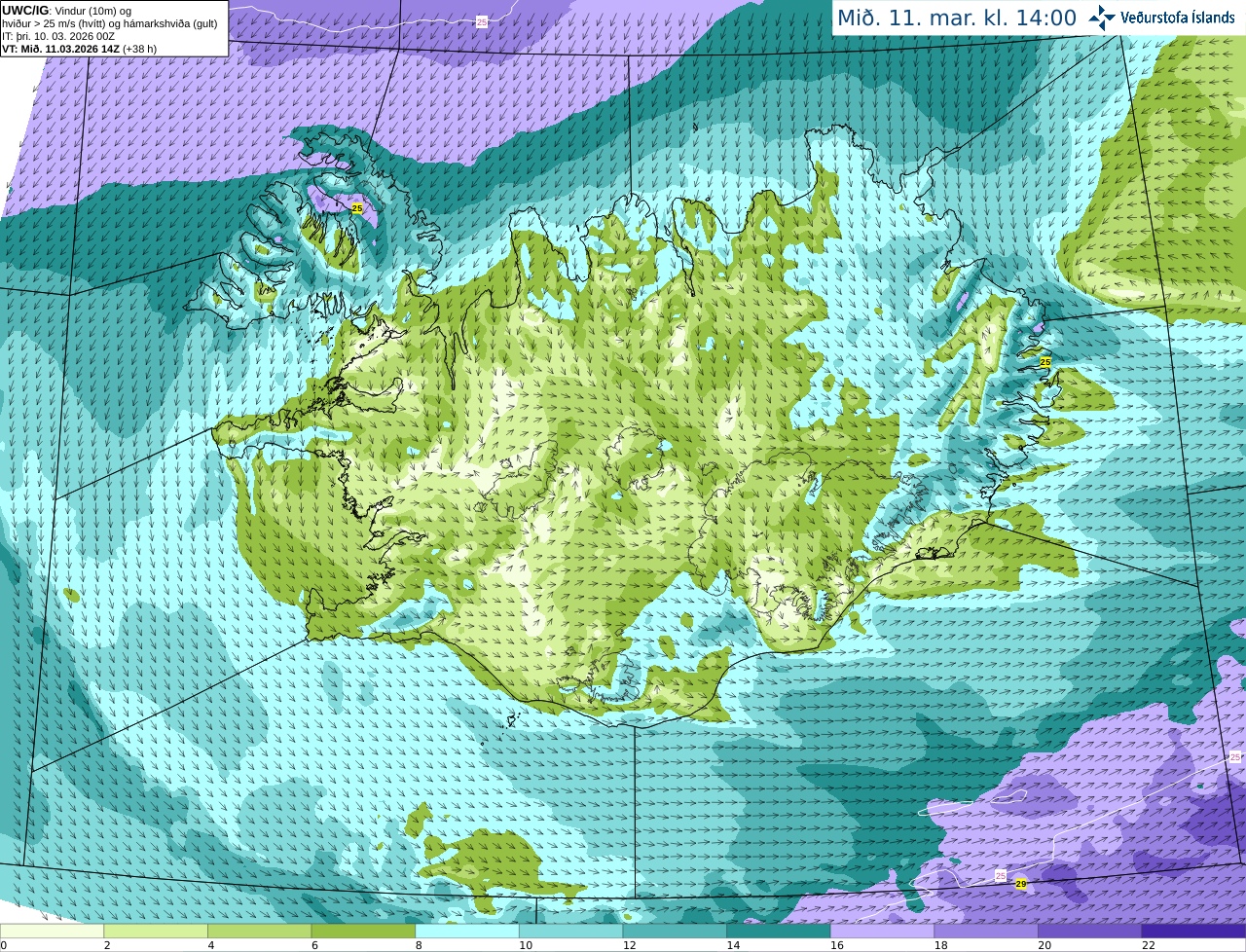Click the yellow 25 gust marker in Westfjords
The width and height of the screenshot is (1246, 952).
click(357, 208)
